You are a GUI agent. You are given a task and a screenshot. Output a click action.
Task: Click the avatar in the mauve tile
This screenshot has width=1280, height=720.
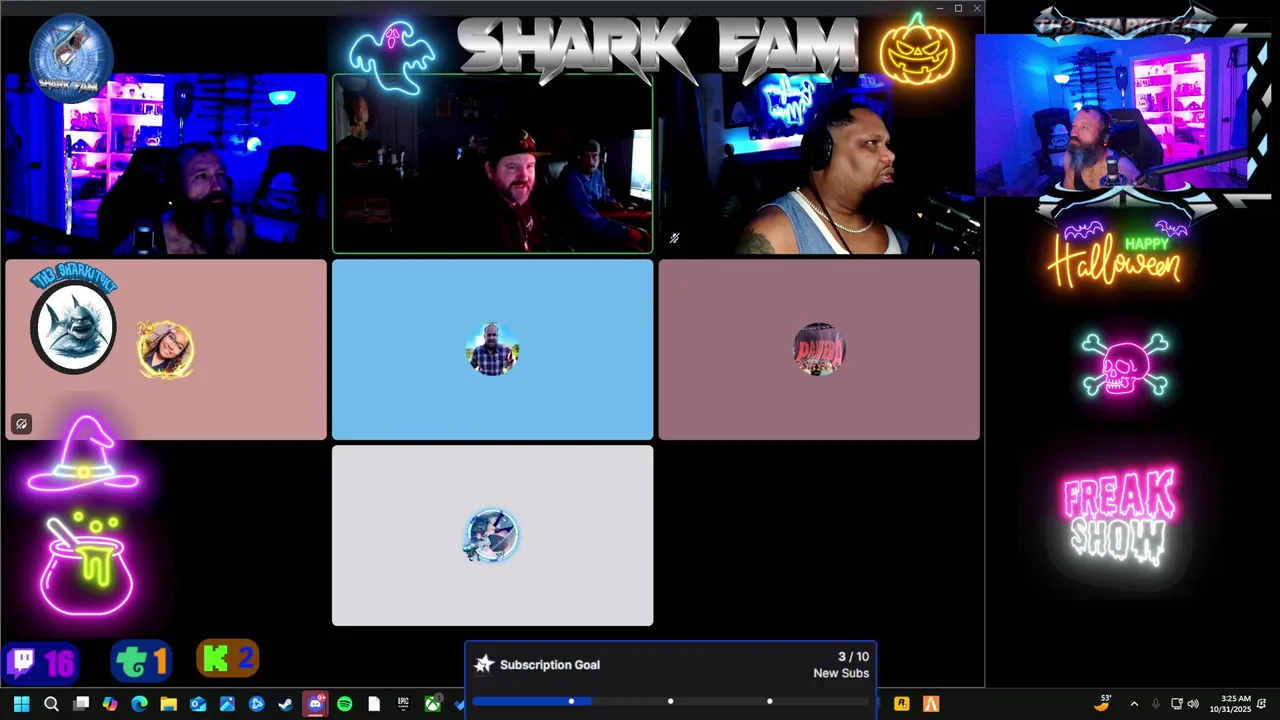tap(819, 350)
